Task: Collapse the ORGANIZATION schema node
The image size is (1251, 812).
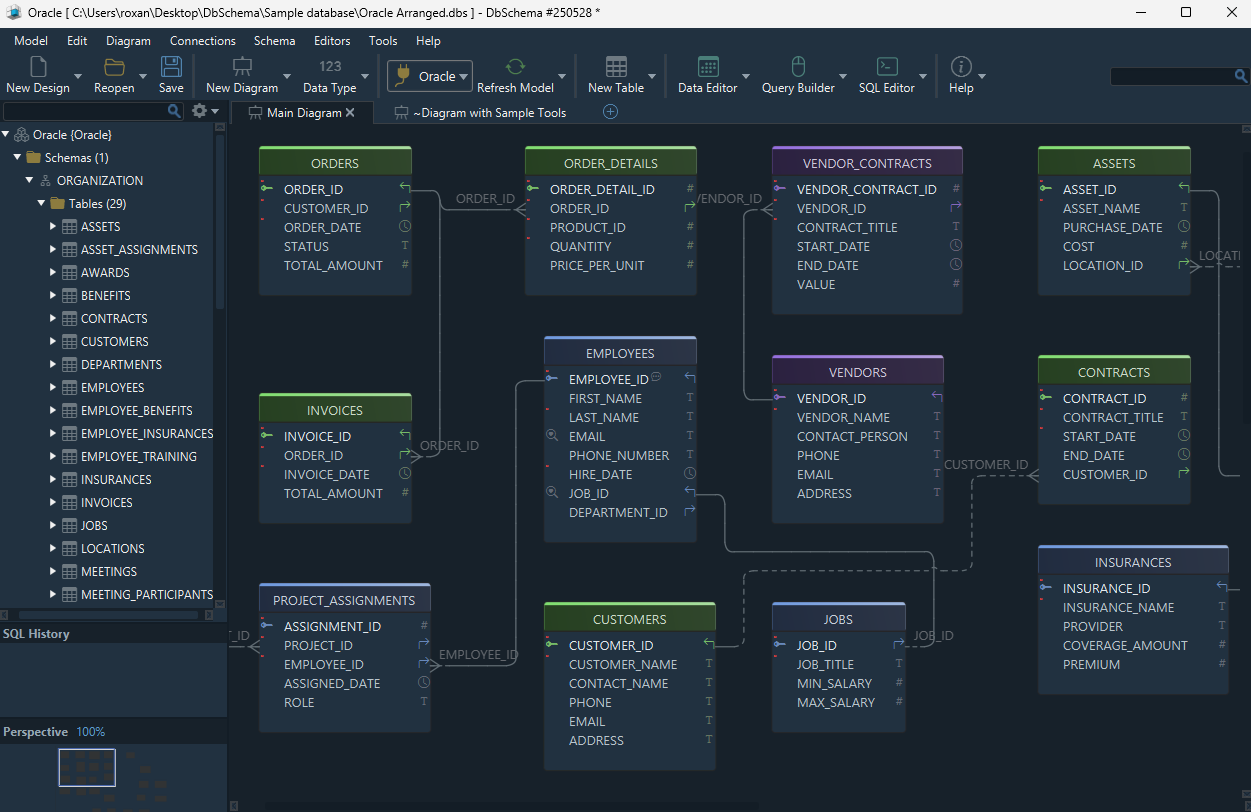Action: 29,181
